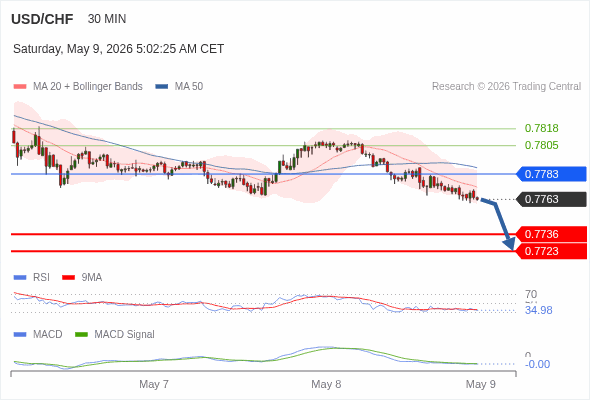Click the red 0.7736 support price tag
The width and height of the screenshot is (590, 400).
coord(551,234)
